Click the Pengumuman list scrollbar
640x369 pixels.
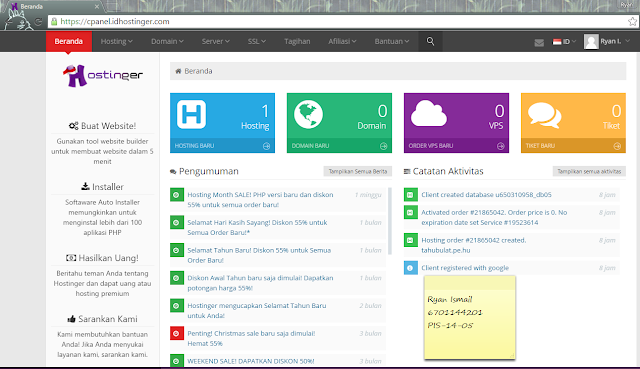tap(390, 221)
